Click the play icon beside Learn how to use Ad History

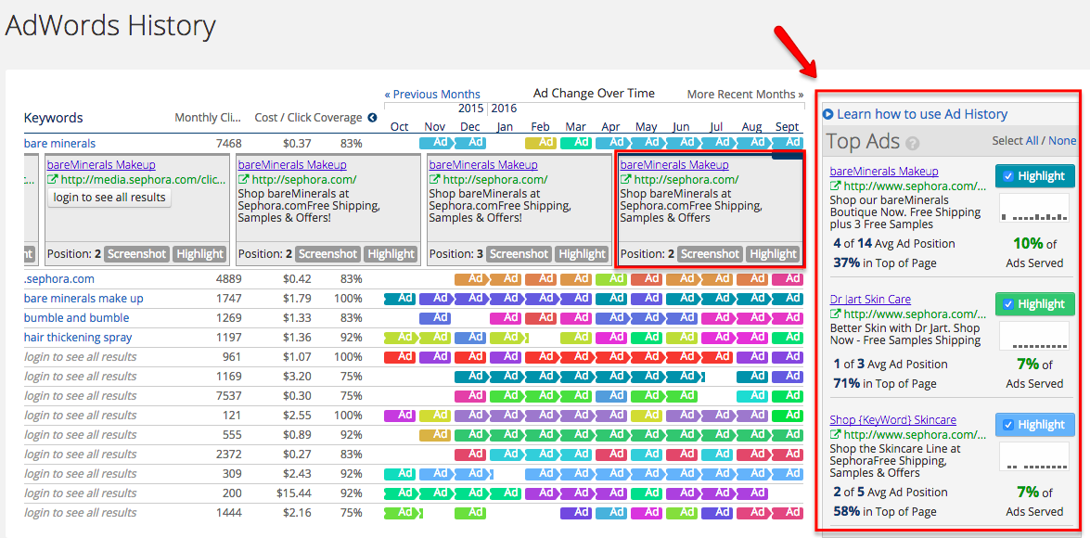828,115
